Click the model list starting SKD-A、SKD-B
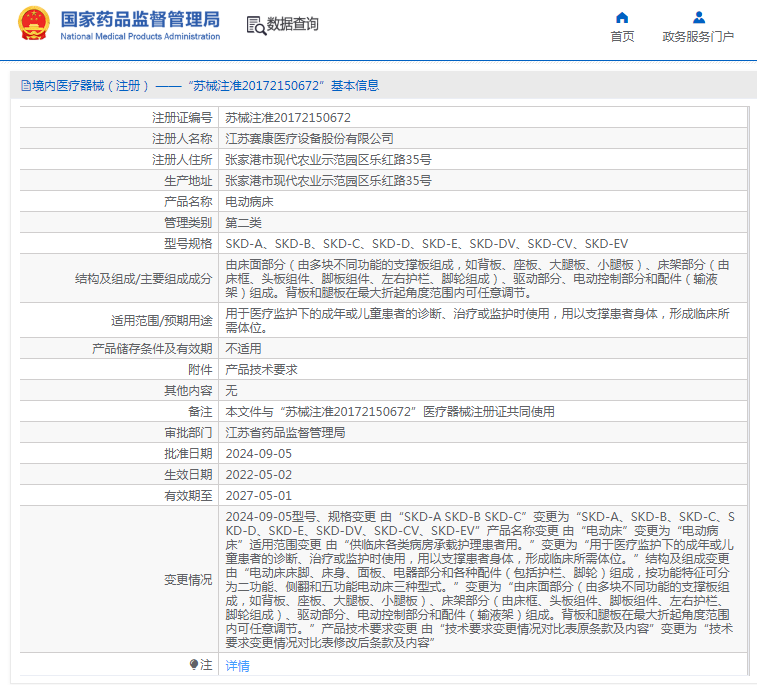This screenshot has height=685, width=757. pyautogui.click(x=427, y=244)
